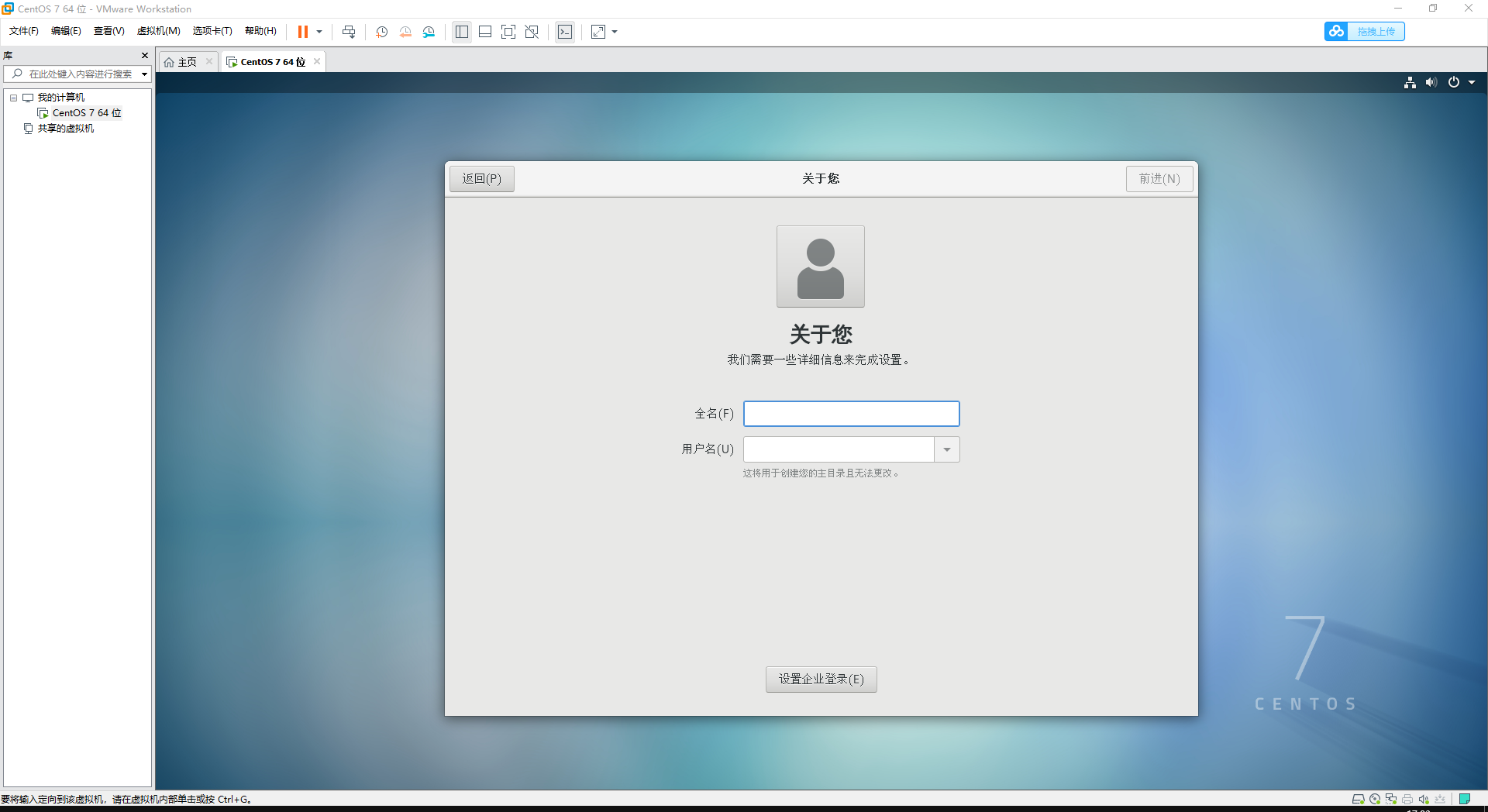The height and width of the screenshot is (812, 1488).
Task: Open the 查看(V) menu
Action: click(109, 31)
